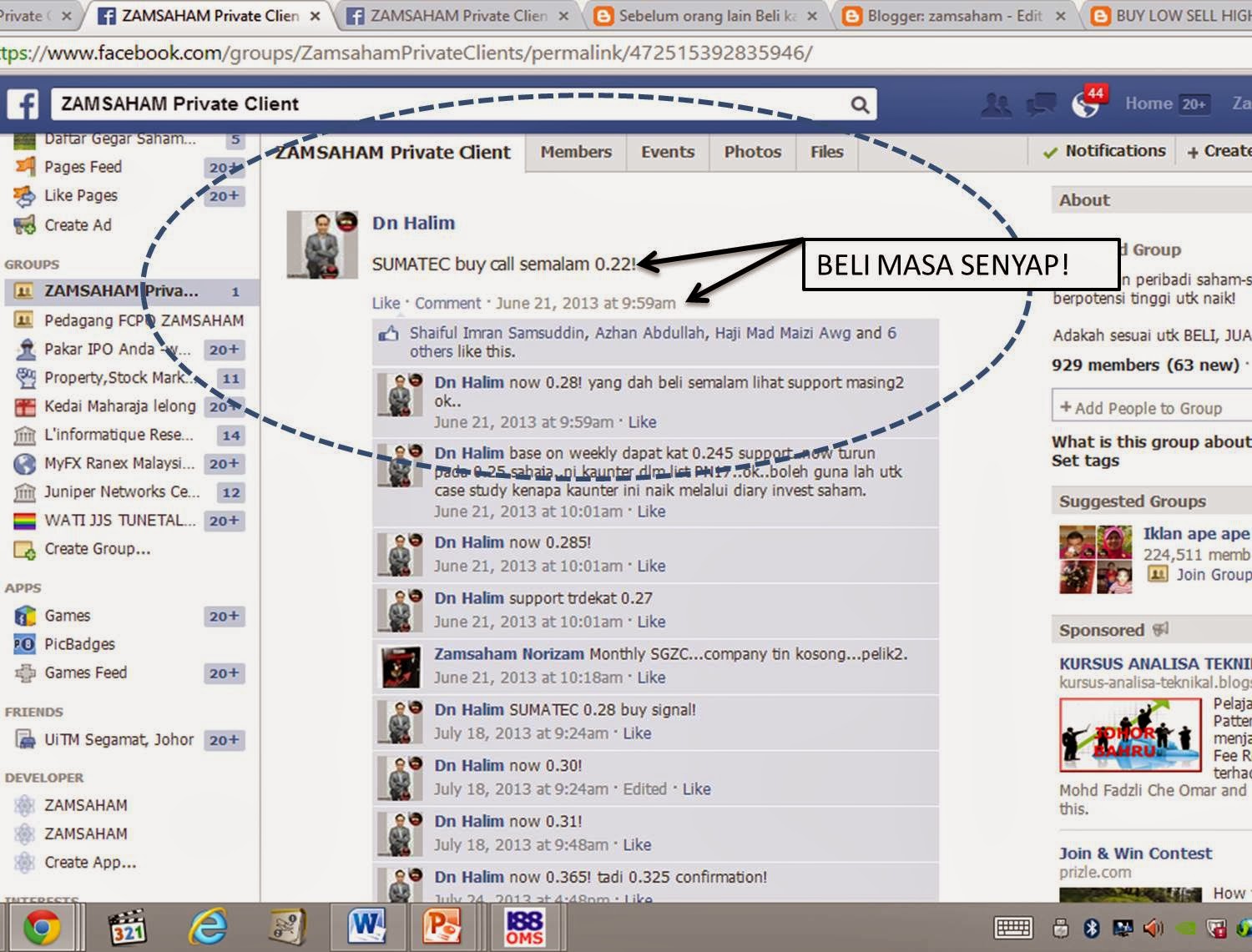Viewport: 1252px width, 952px height.
Task: Click the search magnifier icon
Action: (860, 104)
